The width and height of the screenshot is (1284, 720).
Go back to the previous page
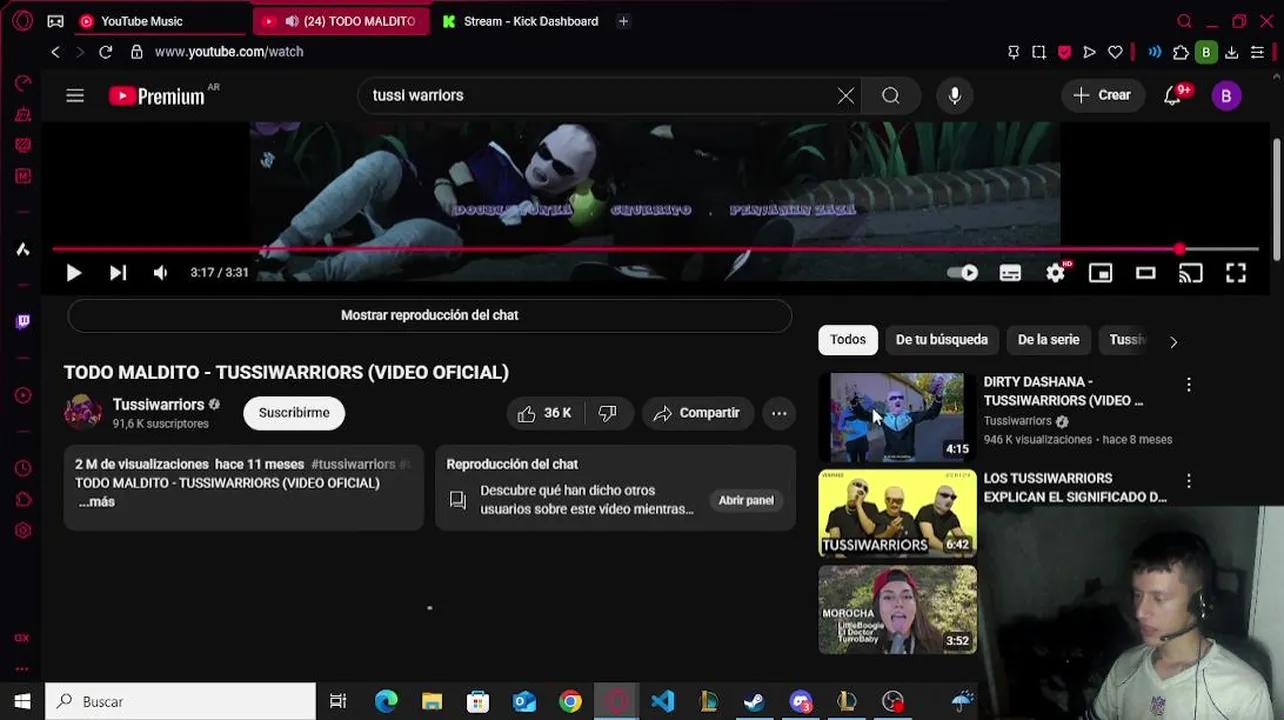56,52
